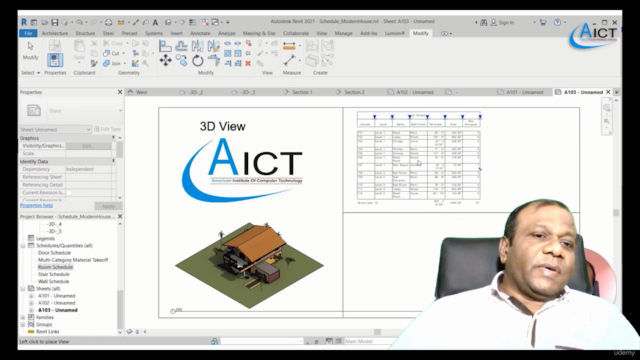
Task: Expand the Families tree node
Action: coord(23,317)
